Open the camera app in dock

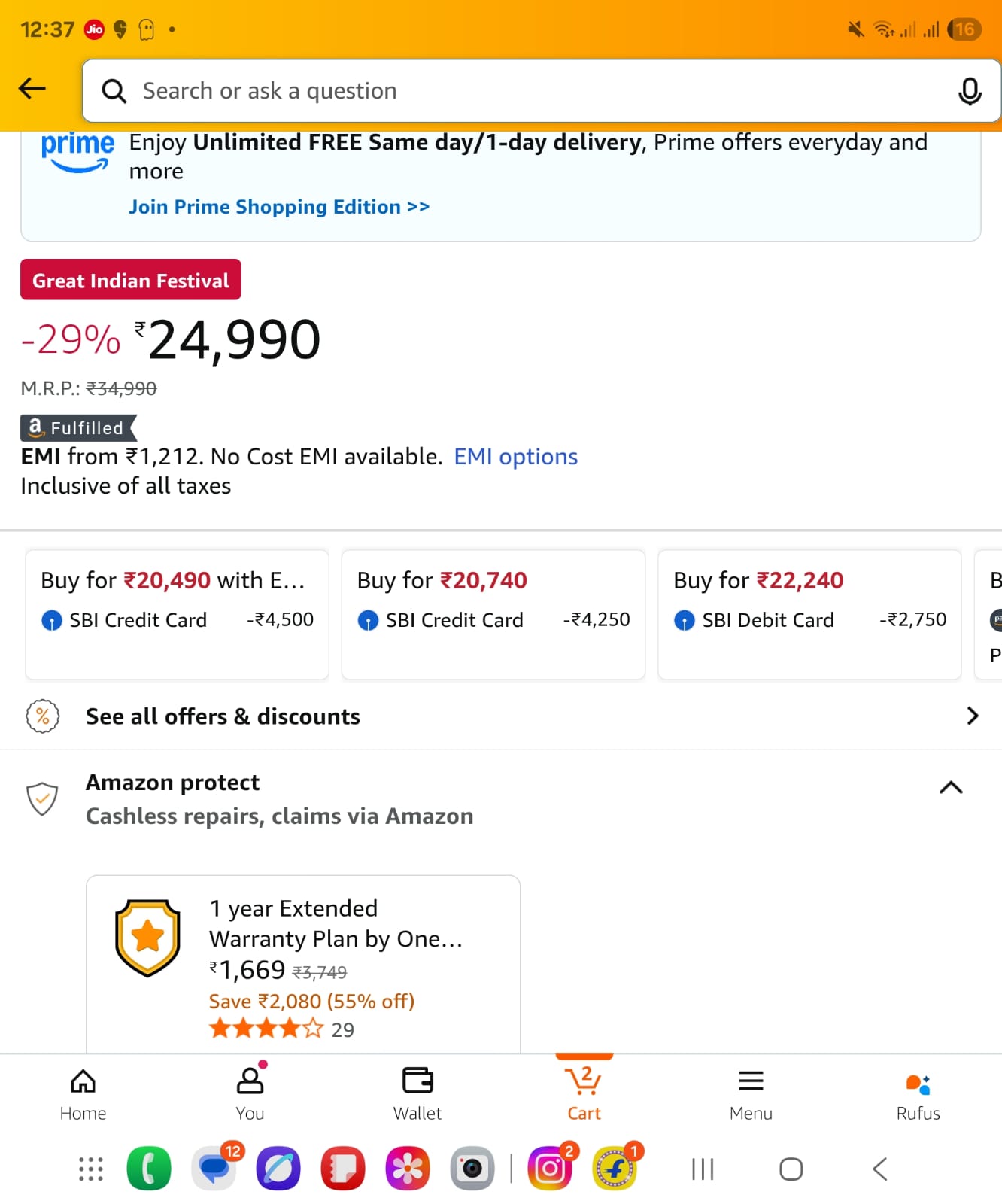(472, 1169)
